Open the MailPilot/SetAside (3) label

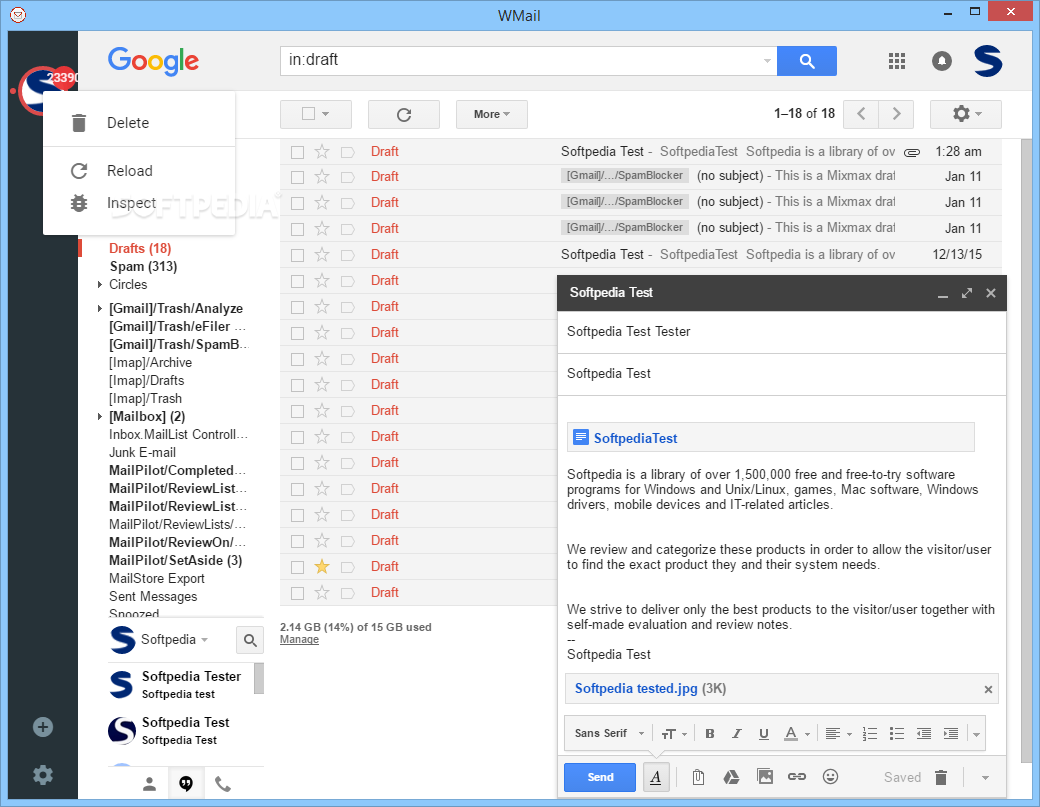(x=175, y=561)
